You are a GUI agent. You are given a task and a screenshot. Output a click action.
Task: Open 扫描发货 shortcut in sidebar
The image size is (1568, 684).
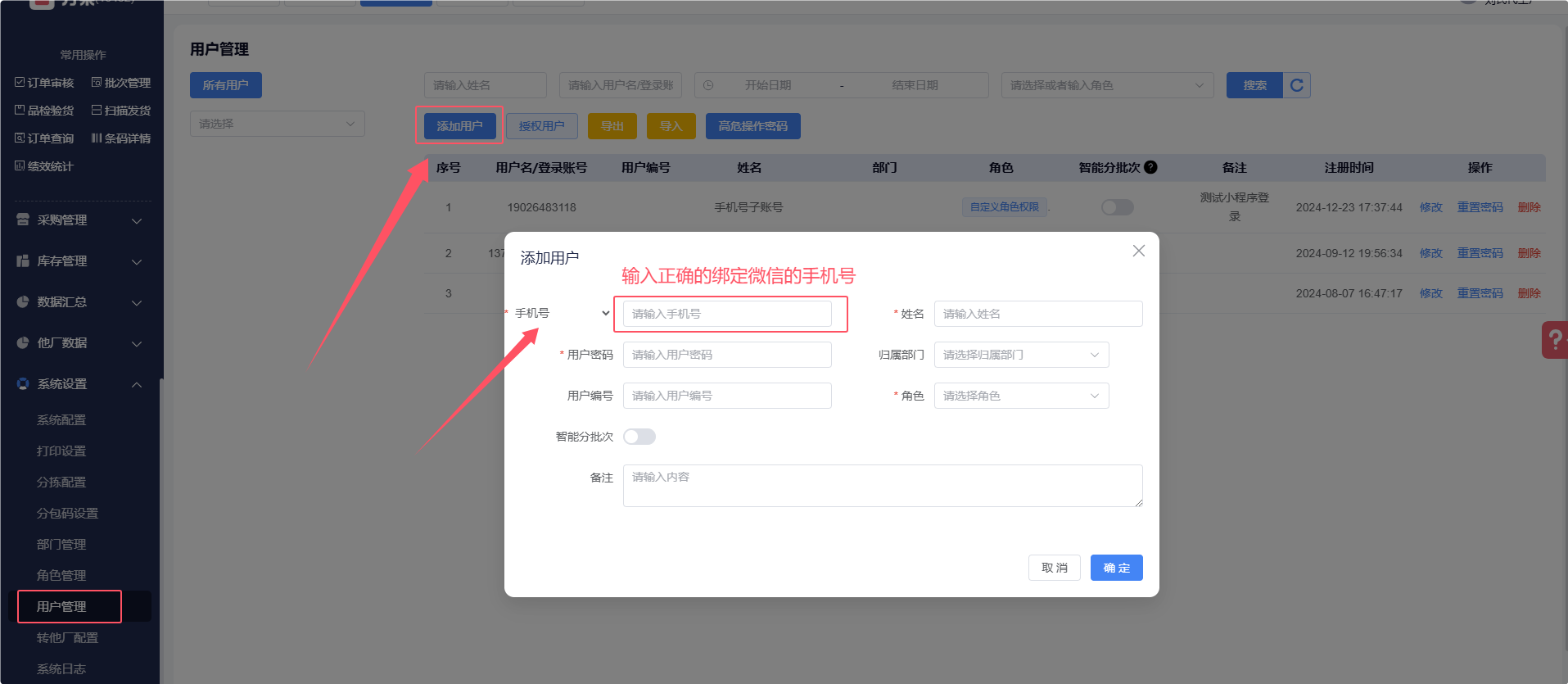coord(121,111)
